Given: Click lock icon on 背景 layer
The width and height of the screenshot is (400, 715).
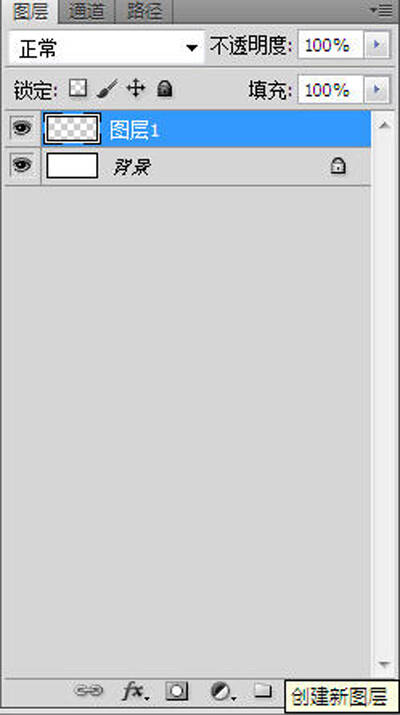Looking at the screenshot, I should pos(338,166).
